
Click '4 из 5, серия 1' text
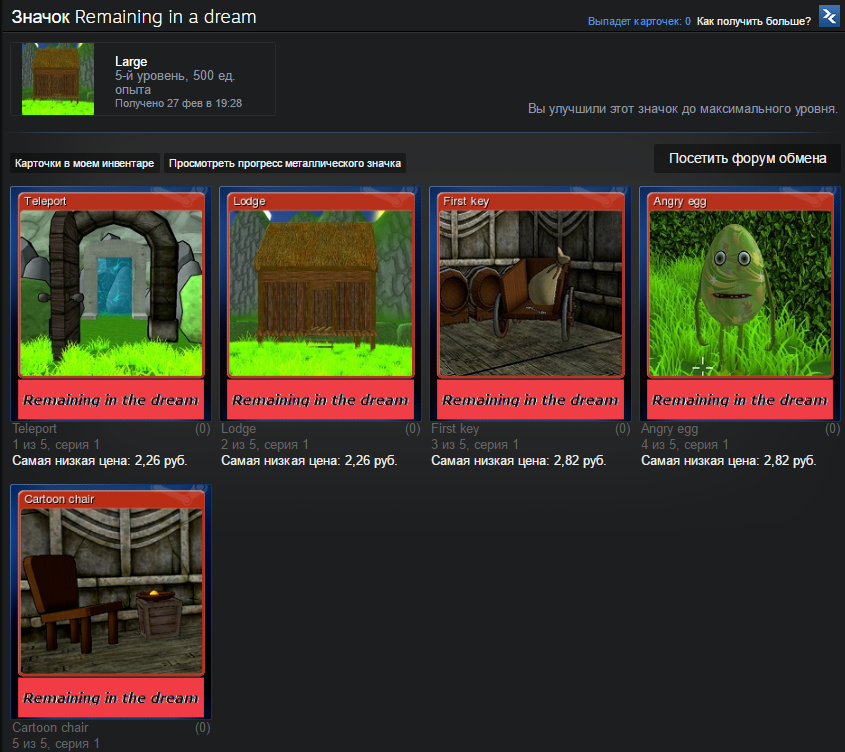[685, 445]
